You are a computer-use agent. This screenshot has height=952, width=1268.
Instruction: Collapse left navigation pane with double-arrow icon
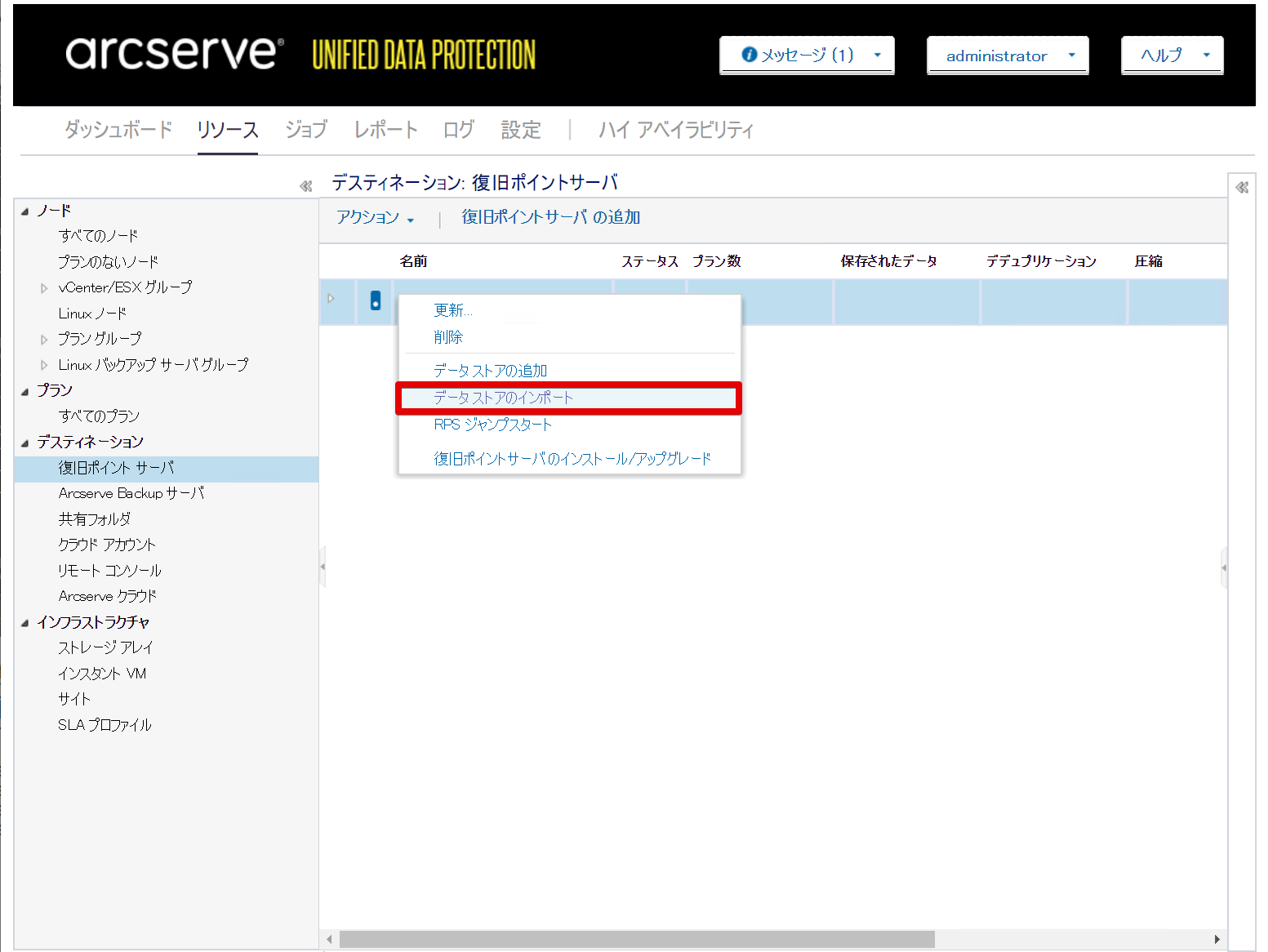tap(306, 186)
